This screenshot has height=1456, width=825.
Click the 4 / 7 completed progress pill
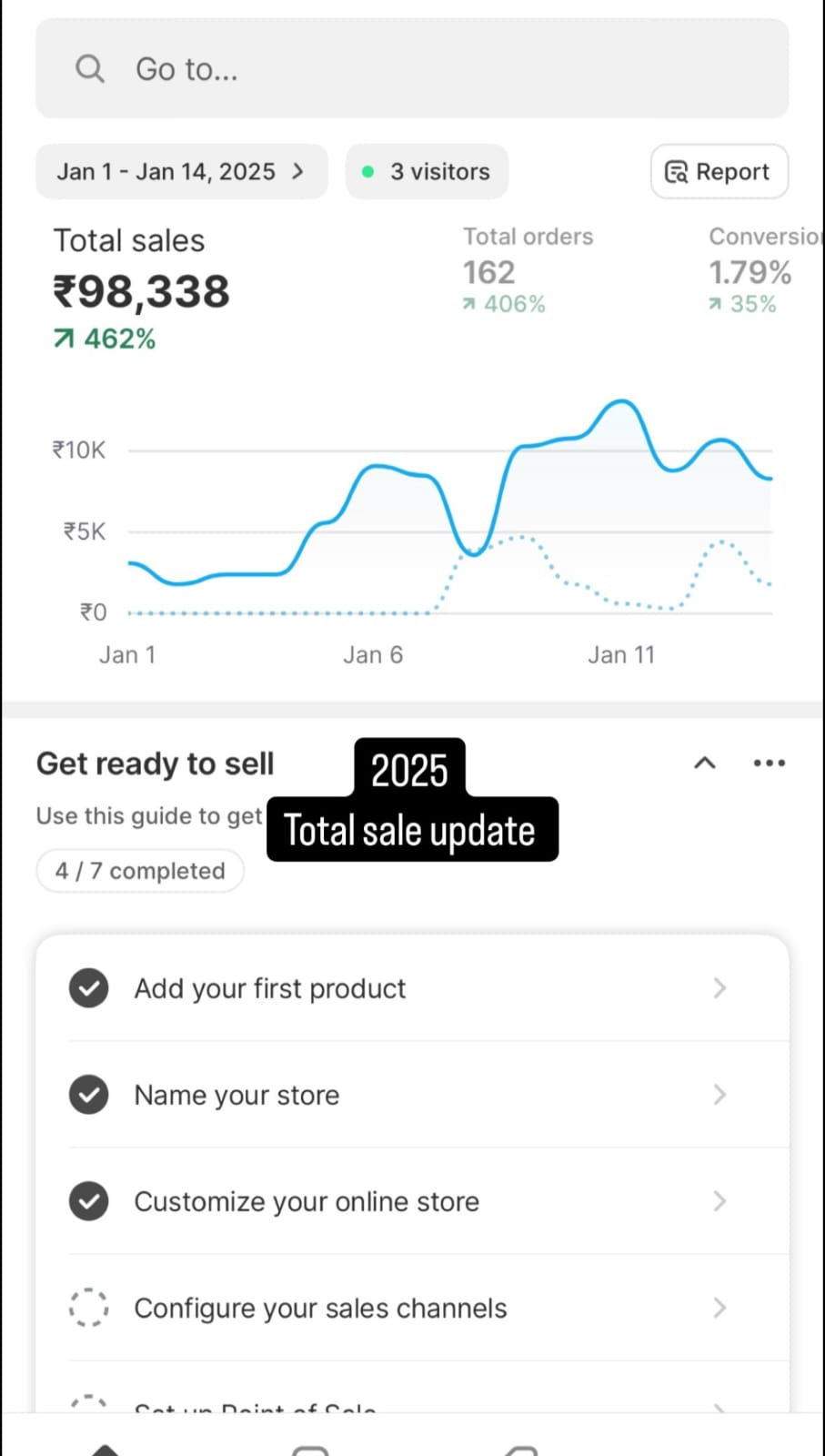pos(140,871)
